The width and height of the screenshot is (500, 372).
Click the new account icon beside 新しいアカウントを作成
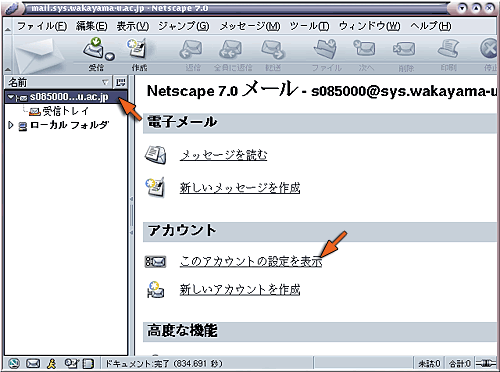click(x=155, y=289)
